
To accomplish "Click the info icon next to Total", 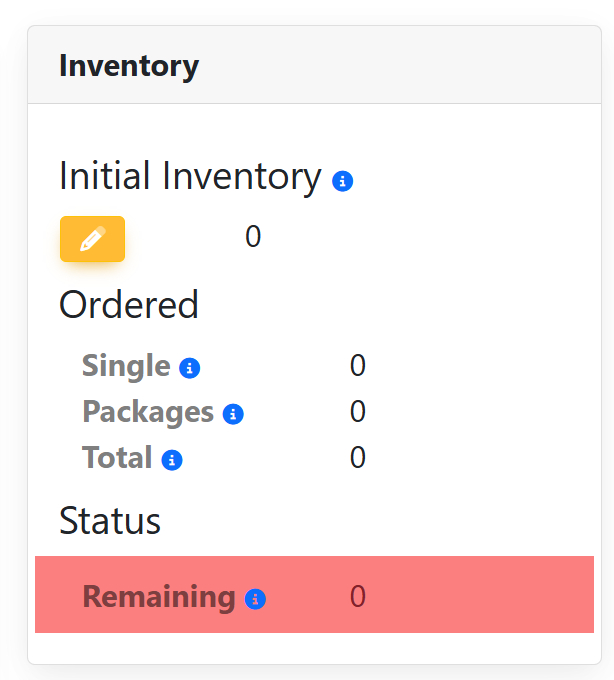I will tap(172, 460).
